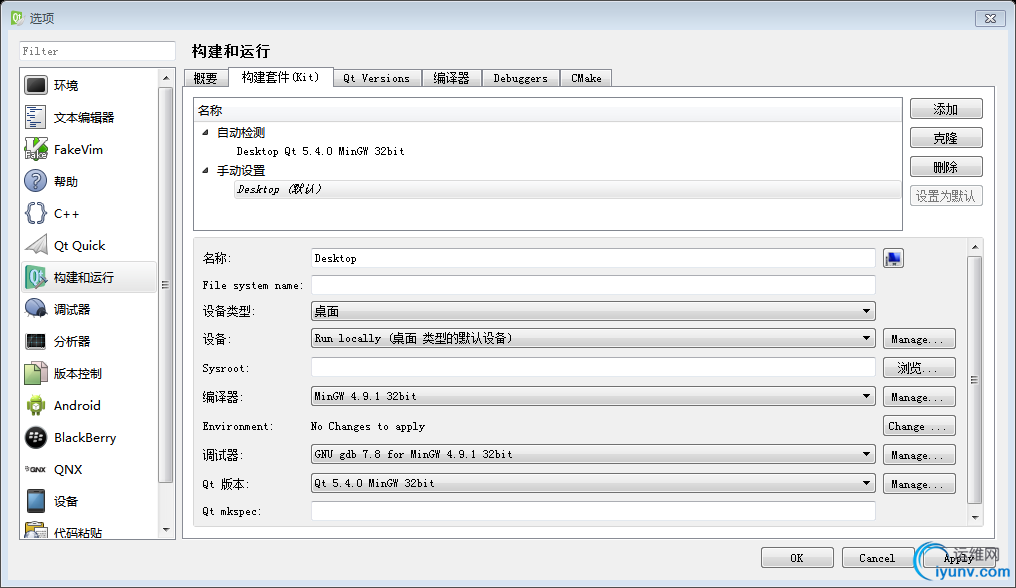Click Manage button for 设备 row
This screenshot has height=588, width=1016.
(x=919, y=339)
